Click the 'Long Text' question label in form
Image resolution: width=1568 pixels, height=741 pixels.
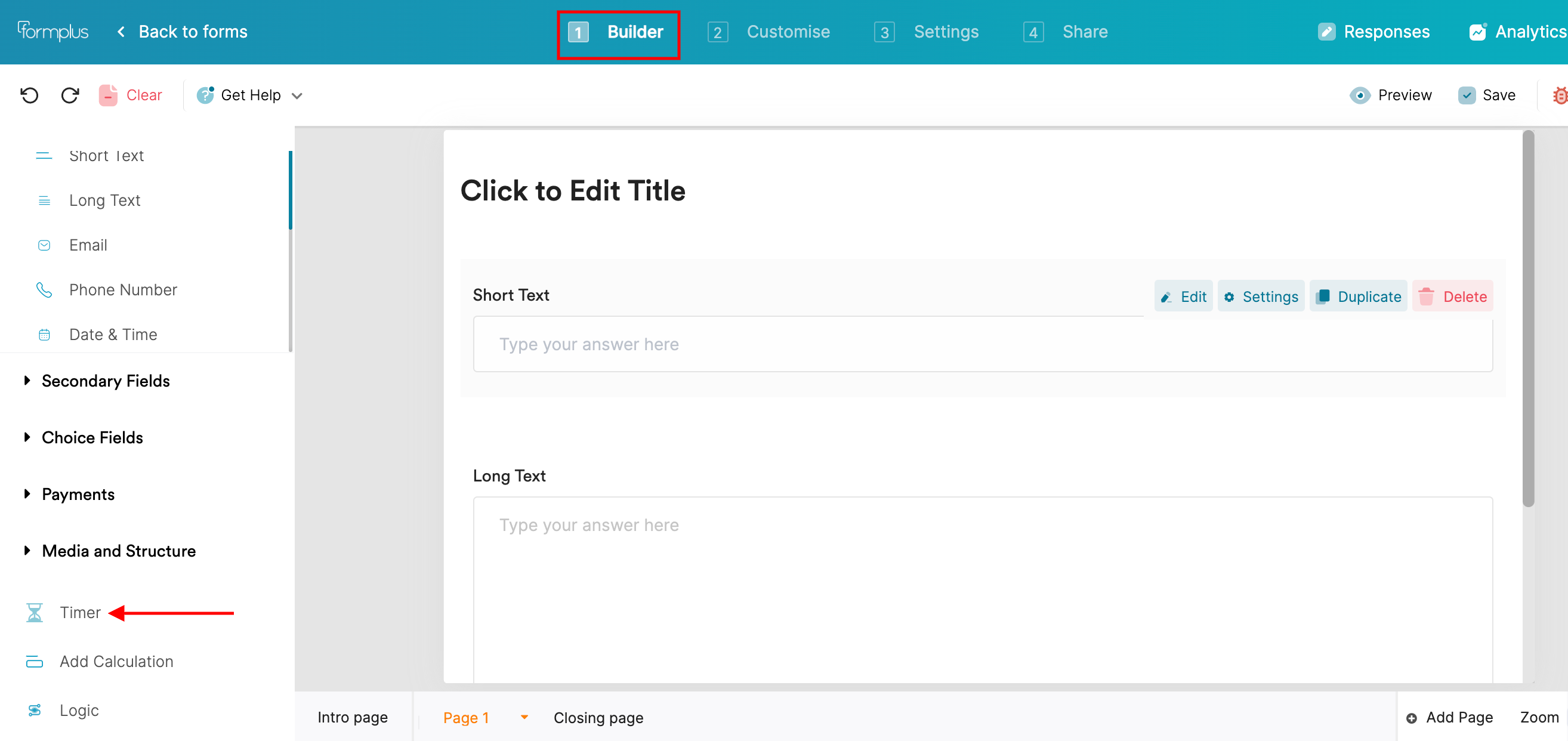[509, 476]
